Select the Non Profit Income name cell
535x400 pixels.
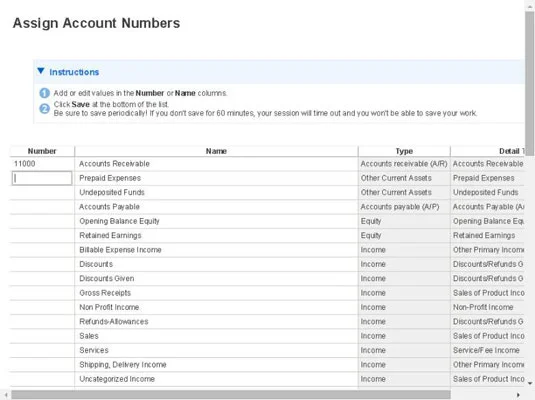(x=216, y=307)
